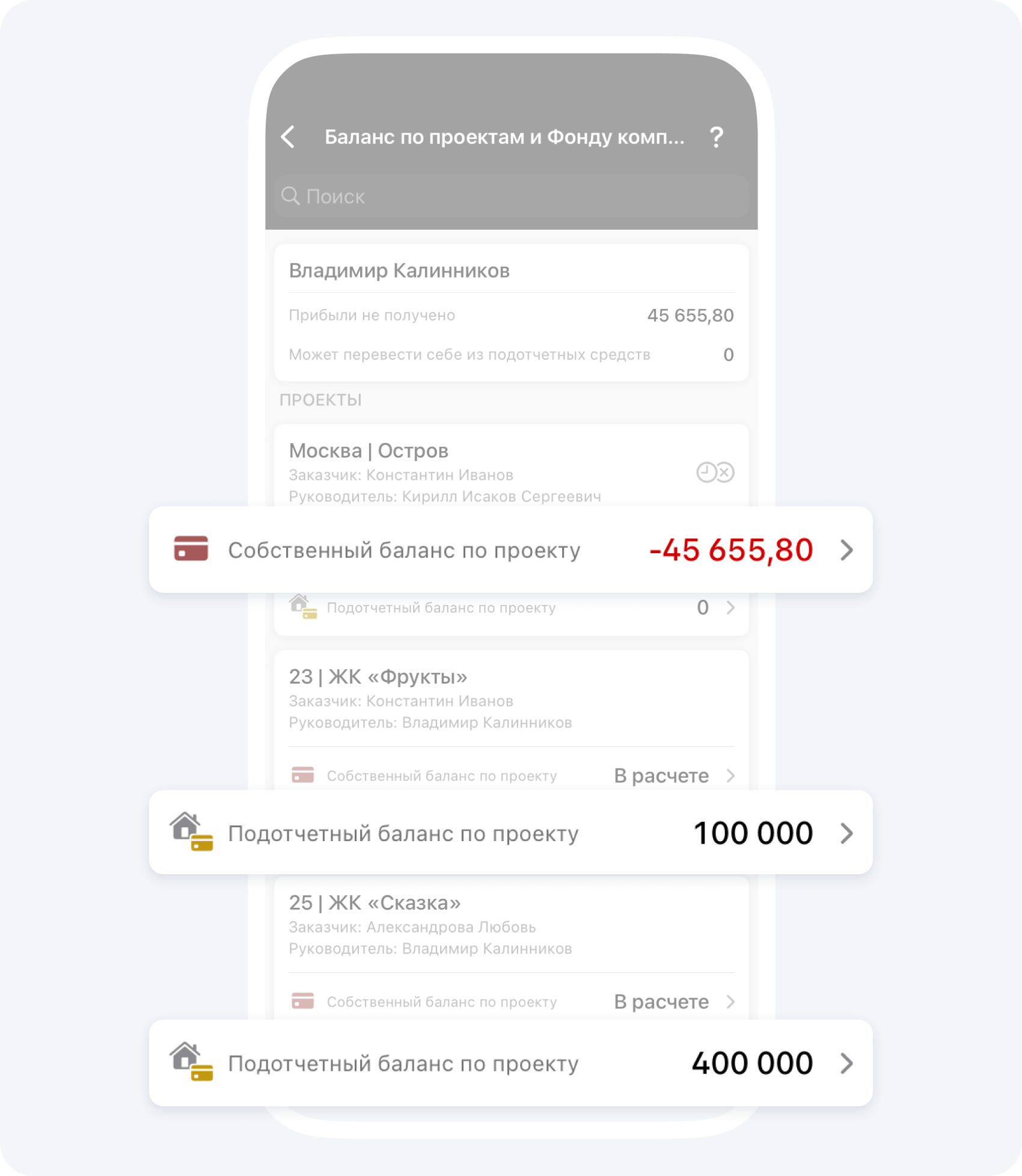Open the 23 | ЖК «Фрукты» project

pyautogui.click(x=378, y=677)
